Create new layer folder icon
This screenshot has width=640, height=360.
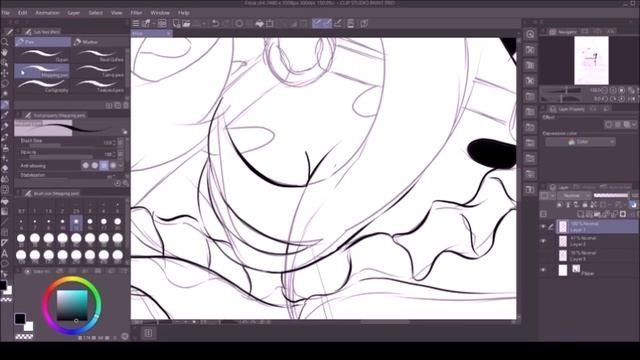[598, 214]
